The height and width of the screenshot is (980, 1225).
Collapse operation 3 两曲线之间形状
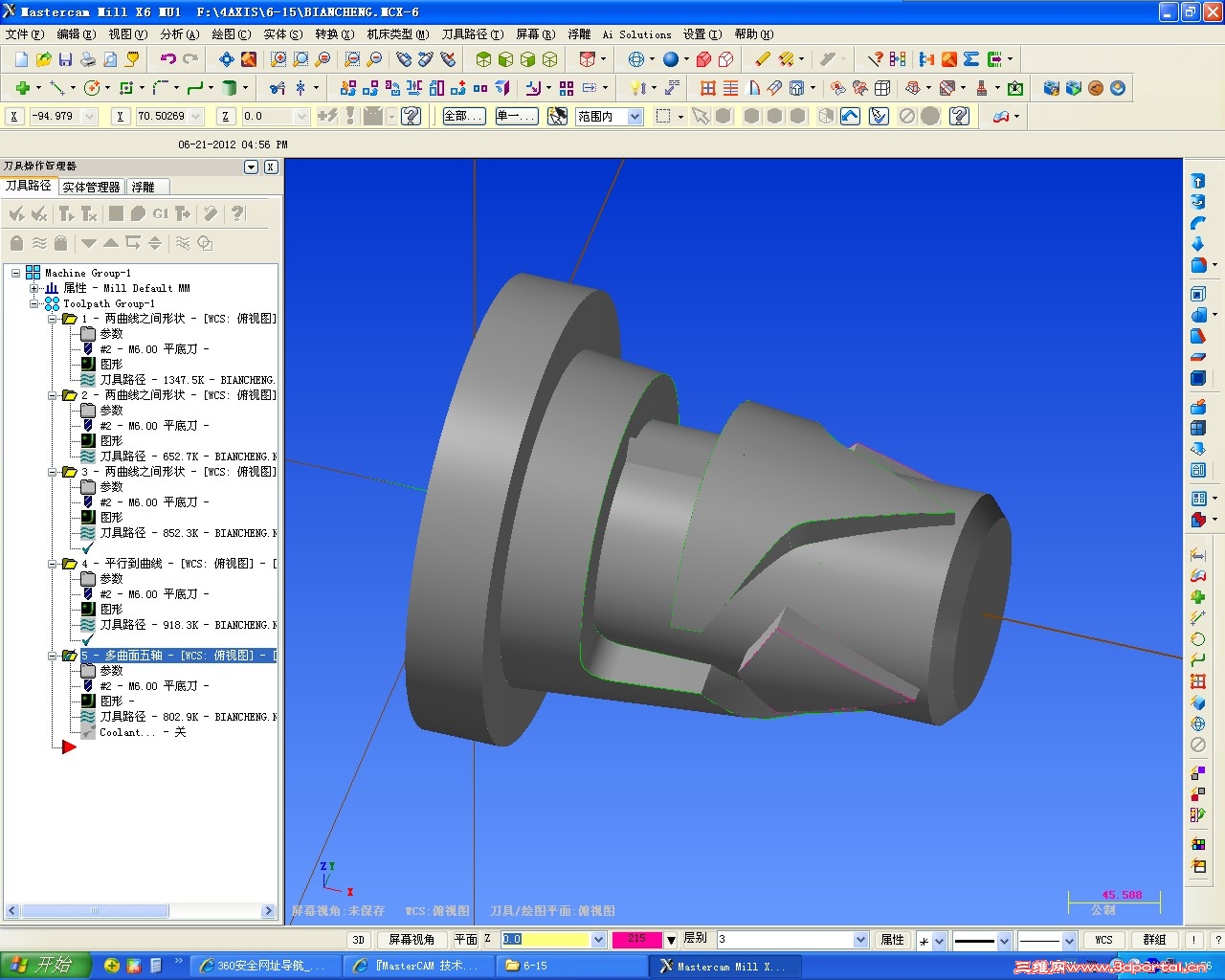pyautogui.click(x=52, y=472)
